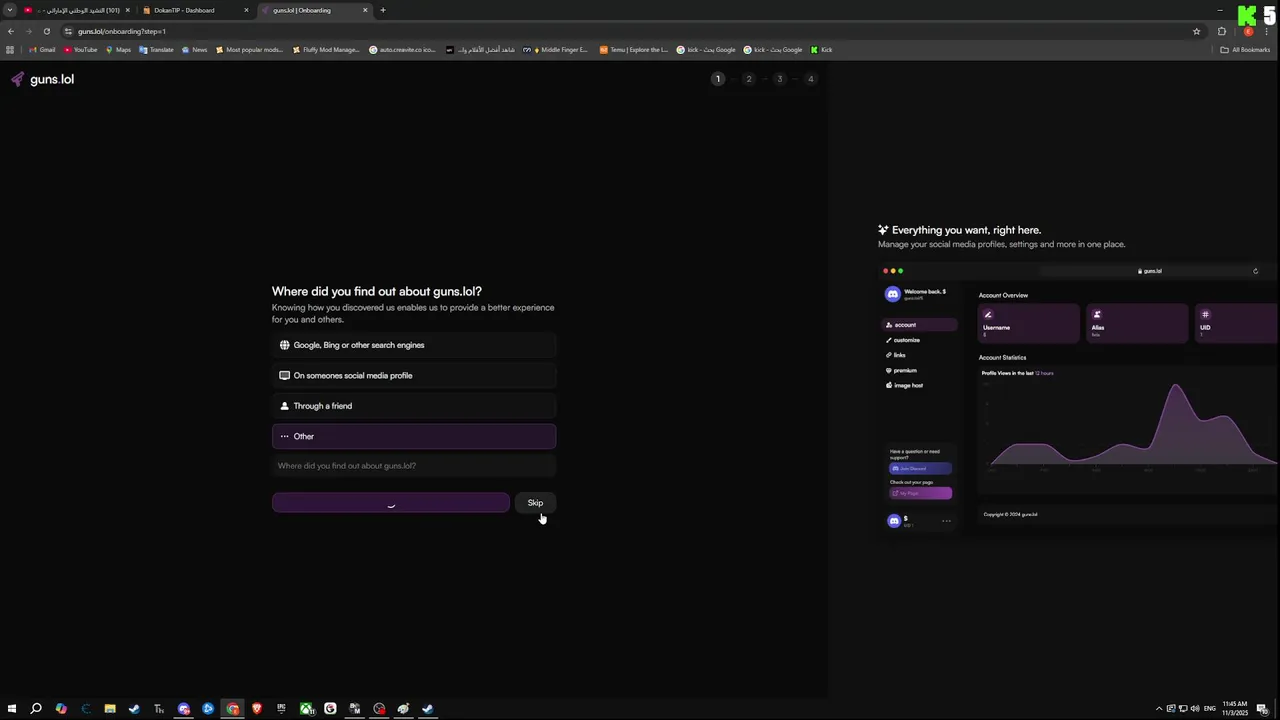1280x720 pixels.
Task: Open the Windows Start menu
Action: pyautogui.click(x=12, y=709)
